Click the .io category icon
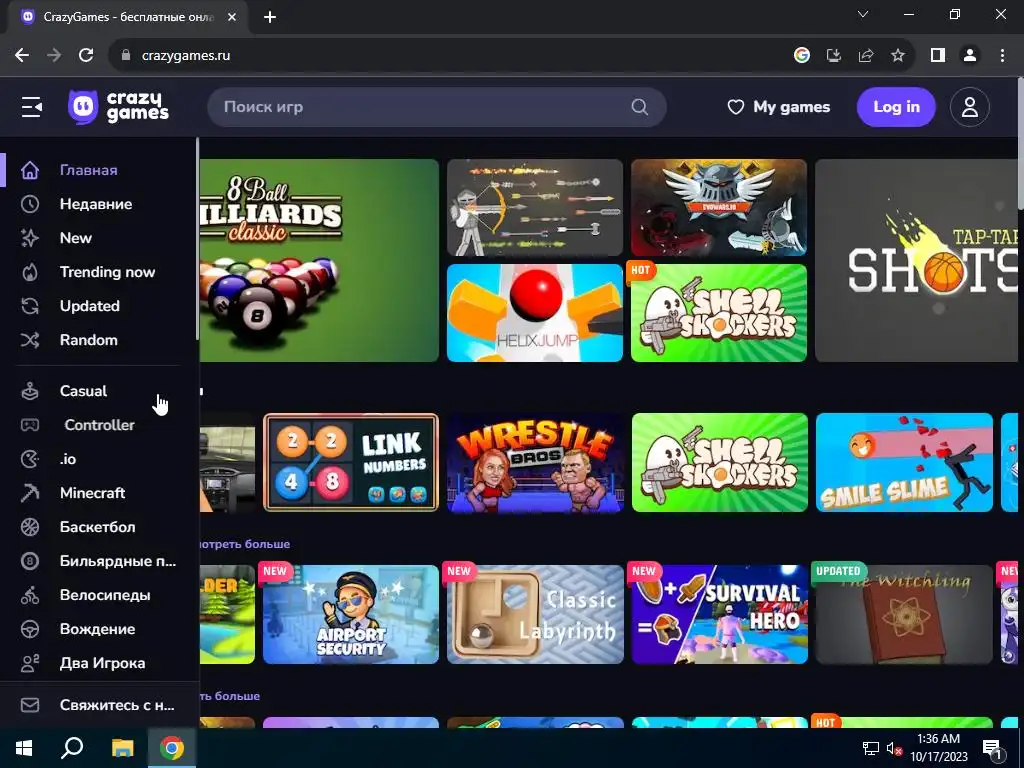The height and width of the screenshot is (768, 1024). coord(30,459)
